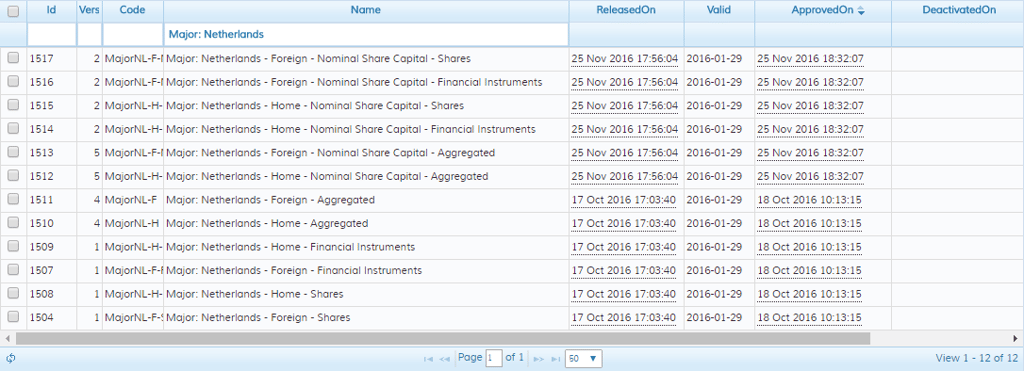Click the horizontal scrollbar left arrow
Image resolution: width=1024 pixels, height=371 pixels.
(x=7, y=338)
